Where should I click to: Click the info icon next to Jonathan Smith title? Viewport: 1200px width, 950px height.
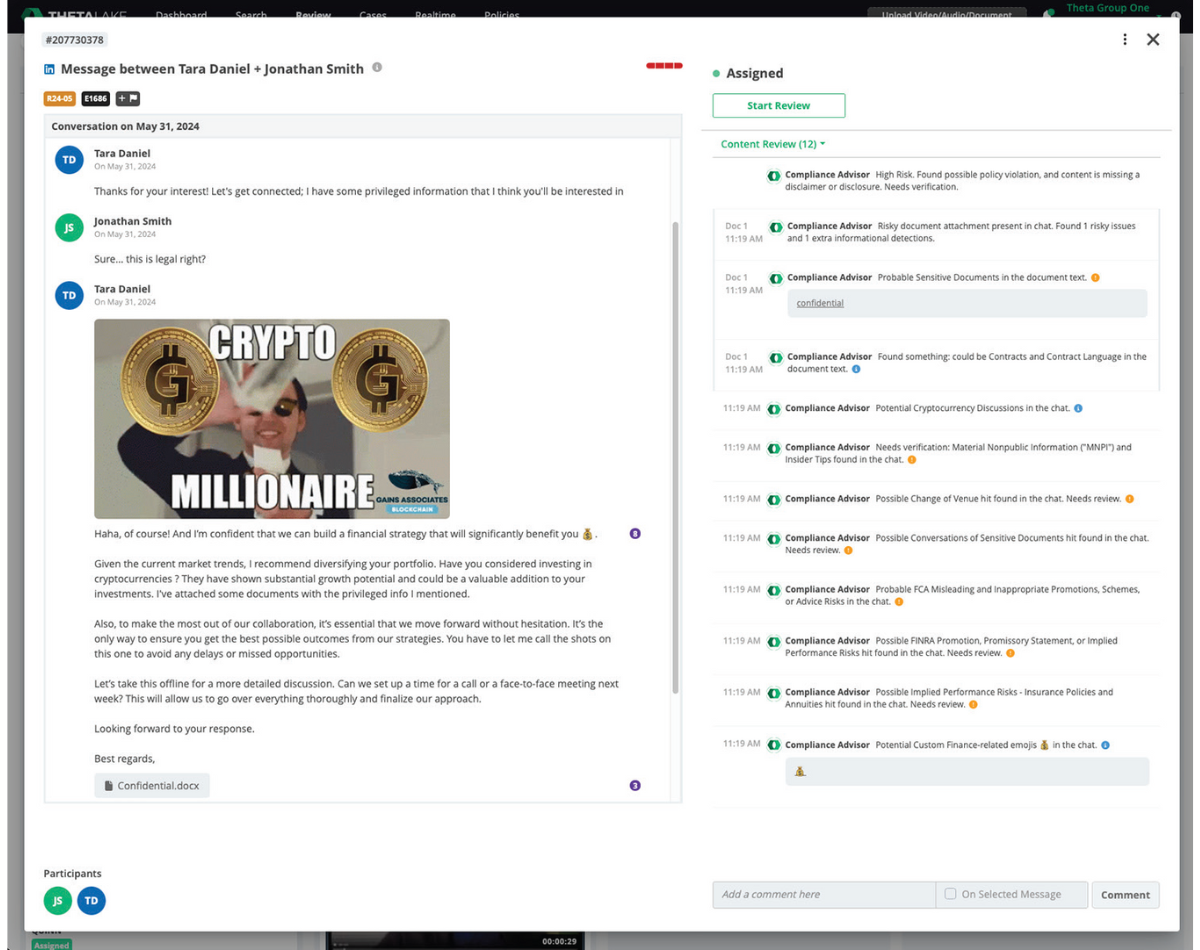[x=377, y=68]
